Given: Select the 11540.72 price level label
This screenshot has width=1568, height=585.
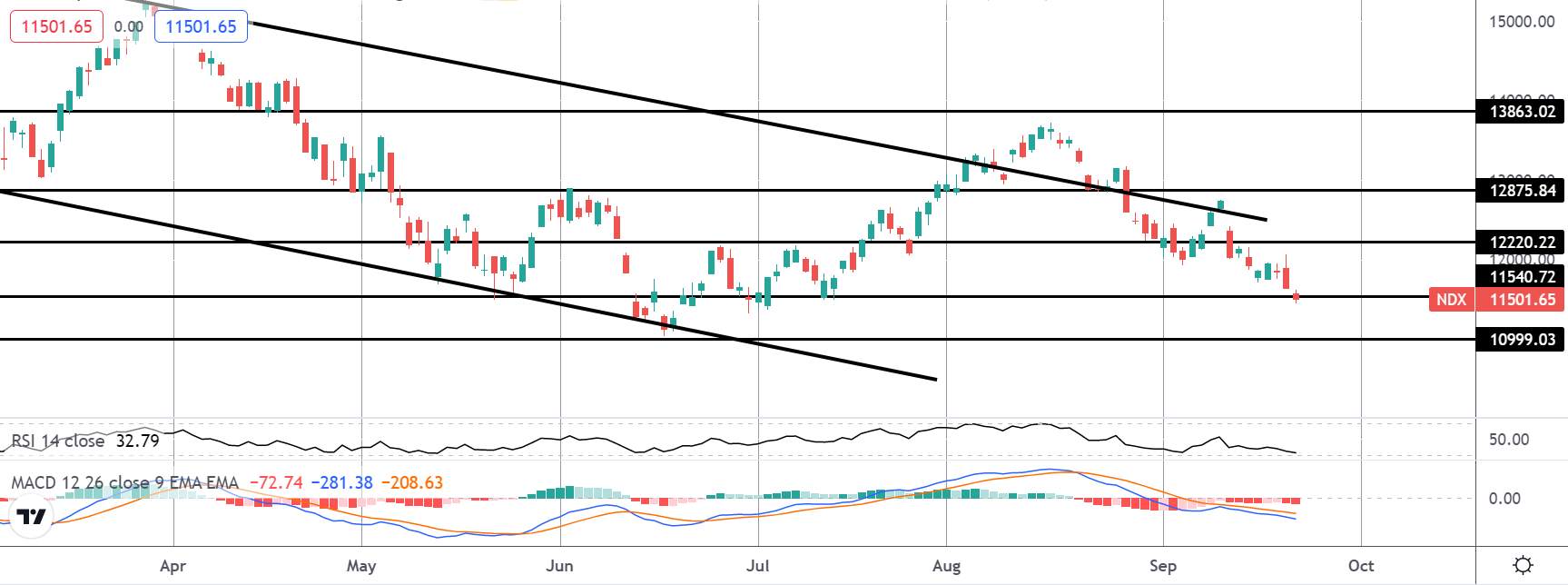Looking at the screenshot, I should tap(1521, 276).
